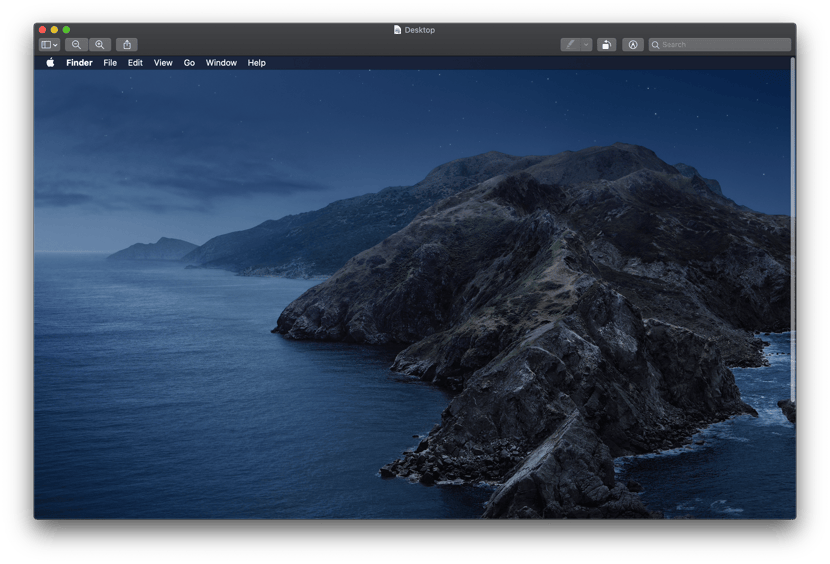The height and width of the screenshot is (564, 830).
Task: Zoom out using the magnifier minus icon
Action: (x=76, y=44)
